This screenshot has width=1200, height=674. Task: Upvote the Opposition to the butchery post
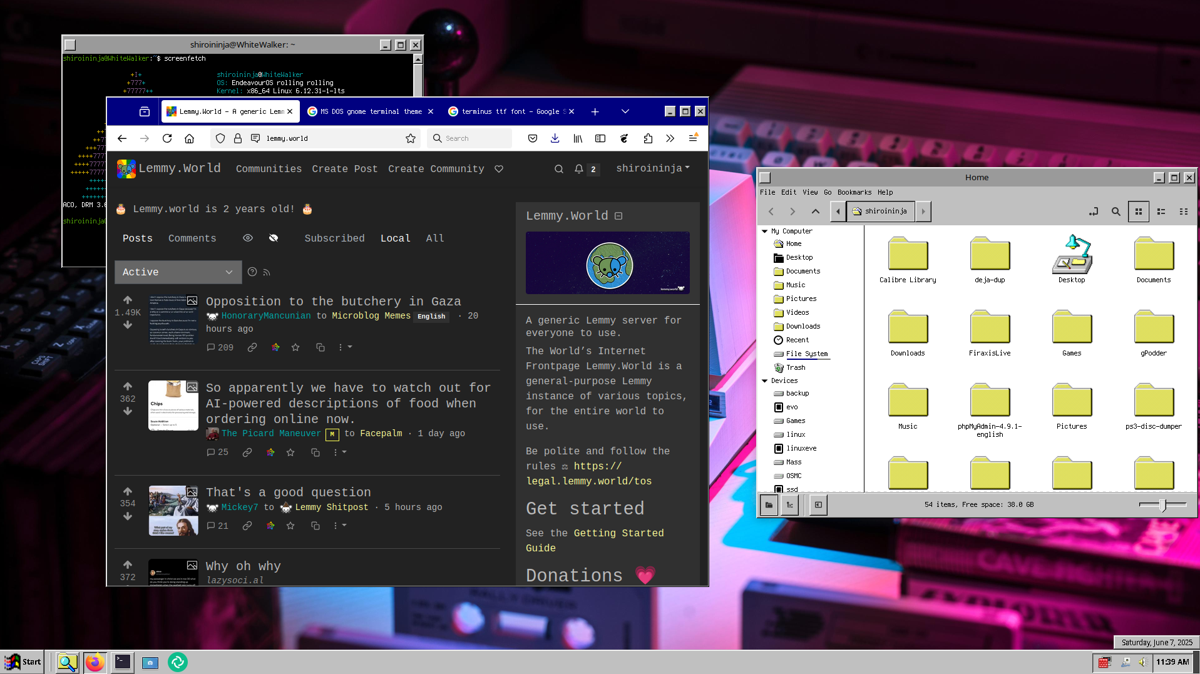pos(127,300)
